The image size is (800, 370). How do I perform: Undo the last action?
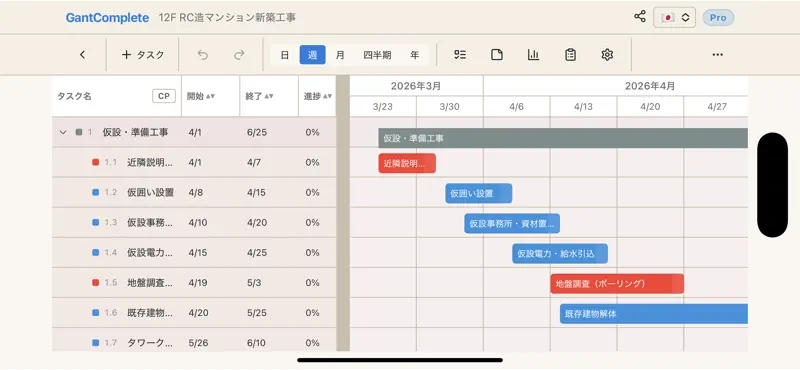(203, 55)
